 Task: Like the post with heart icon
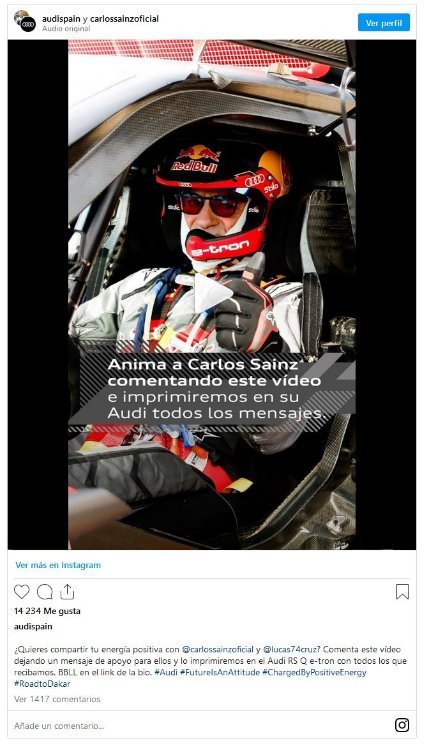(22, 592)
